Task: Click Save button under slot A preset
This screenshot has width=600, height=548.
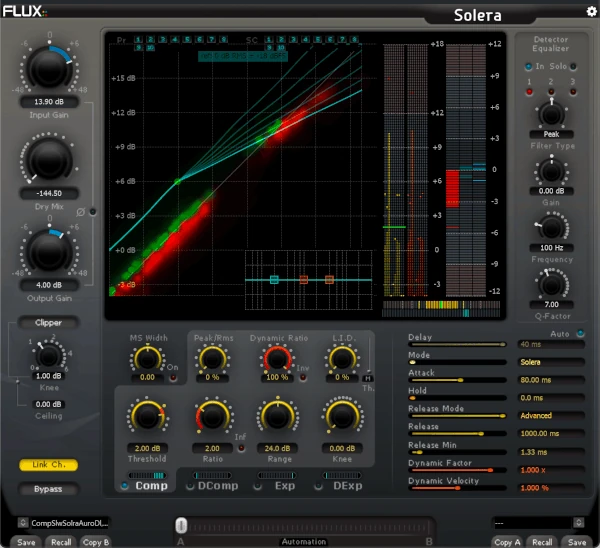Action: coord(26,542)
